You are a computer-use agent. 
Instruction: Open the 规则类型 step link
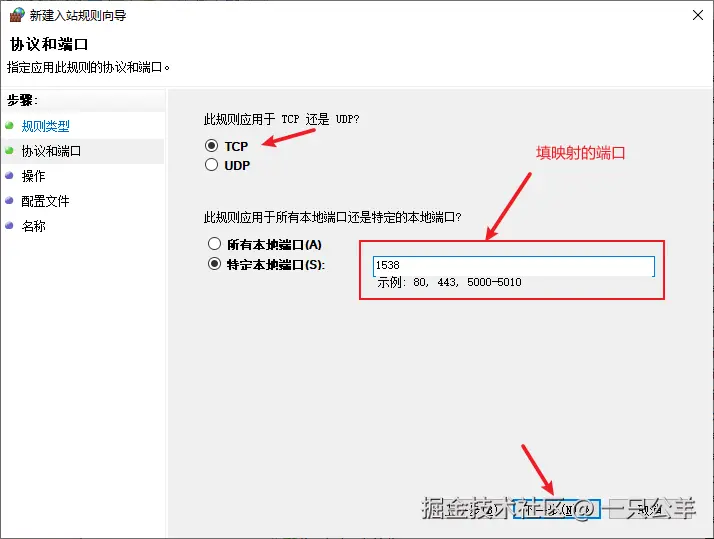[x=46, y=126]
